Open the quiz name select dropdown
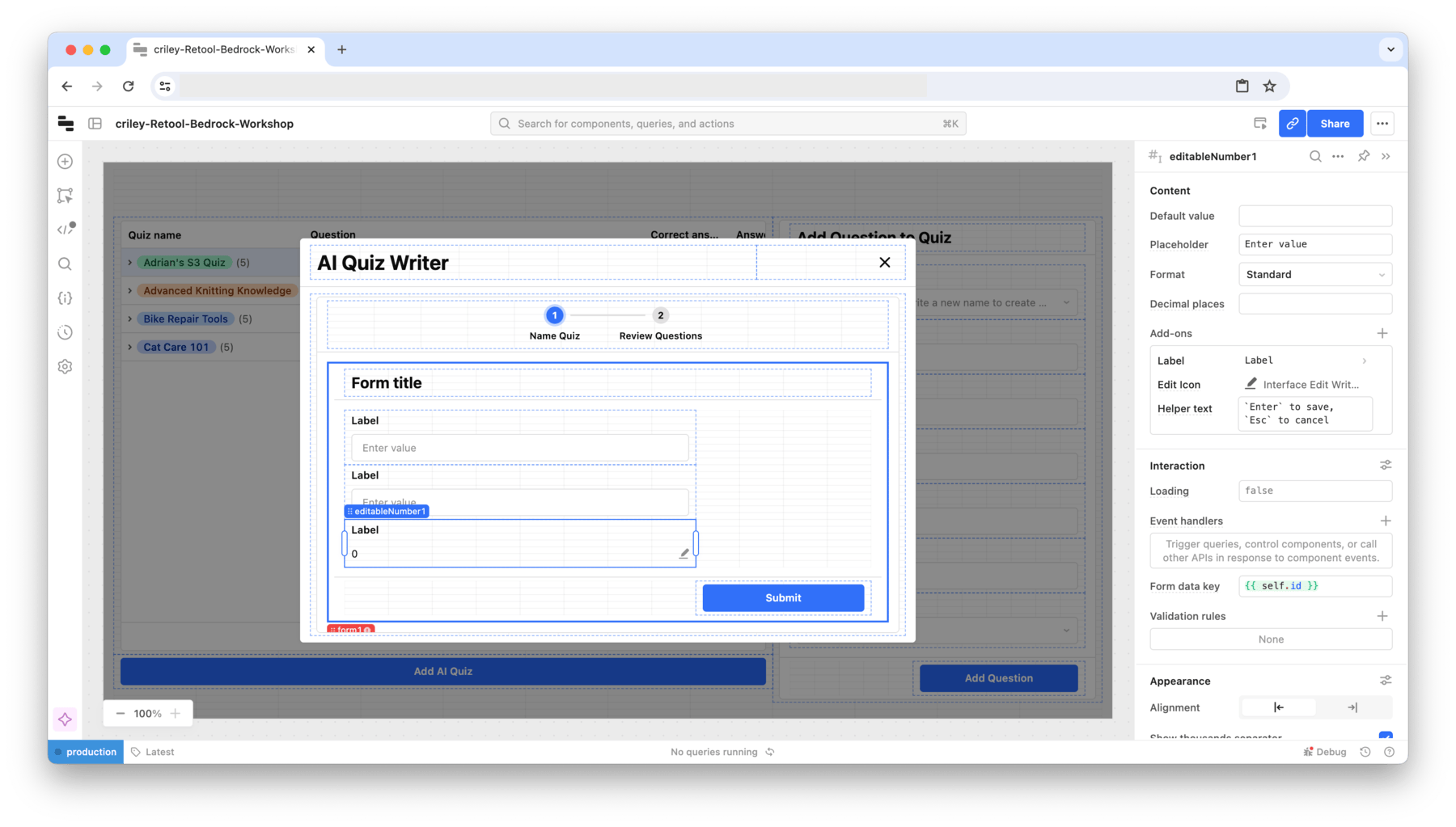1456x827 pixels. tap(998, 303)
